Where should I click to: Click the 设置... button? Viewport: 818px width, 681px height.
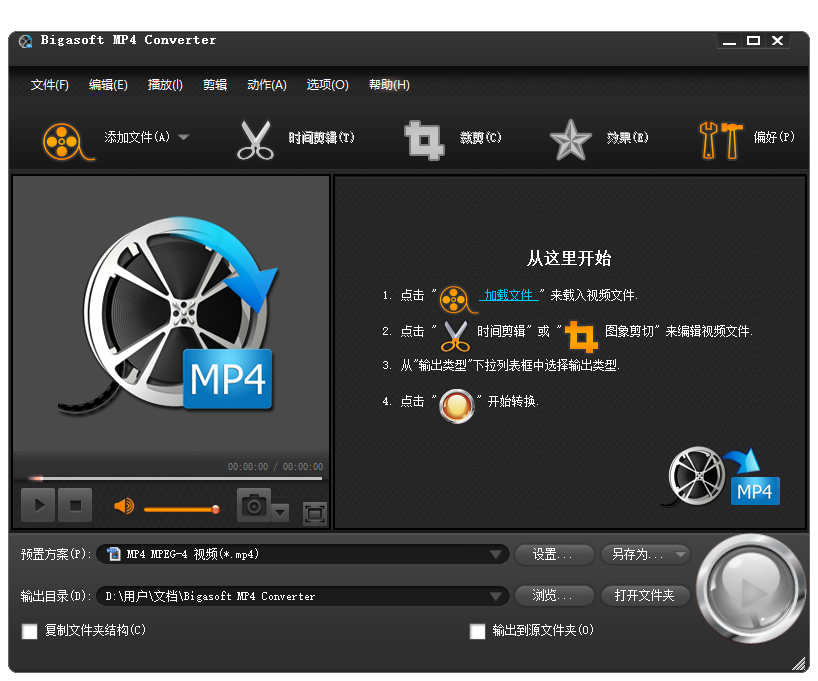pyautogui.click(x=554, y=554)
